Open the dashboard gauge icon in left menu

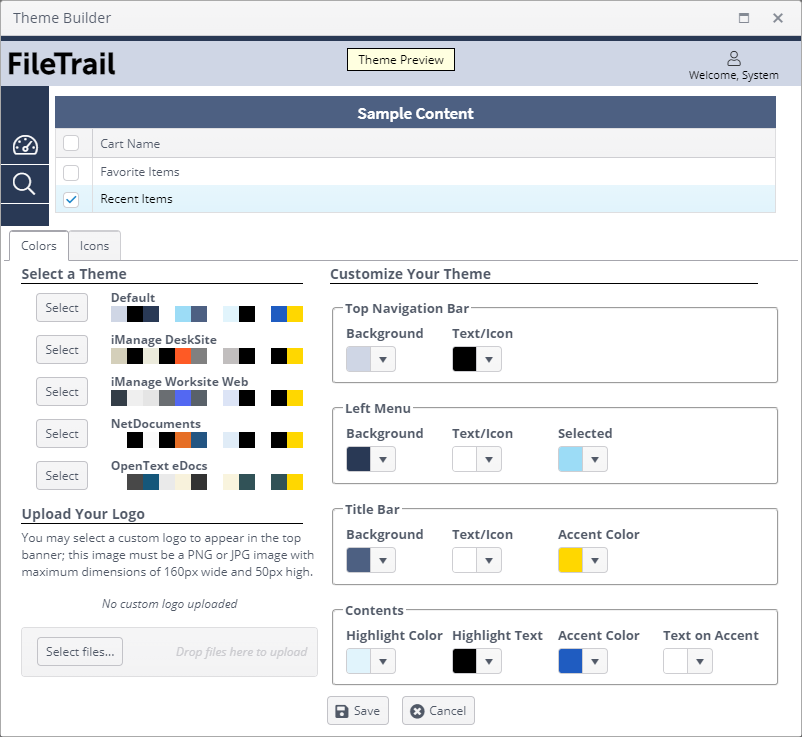25,145
